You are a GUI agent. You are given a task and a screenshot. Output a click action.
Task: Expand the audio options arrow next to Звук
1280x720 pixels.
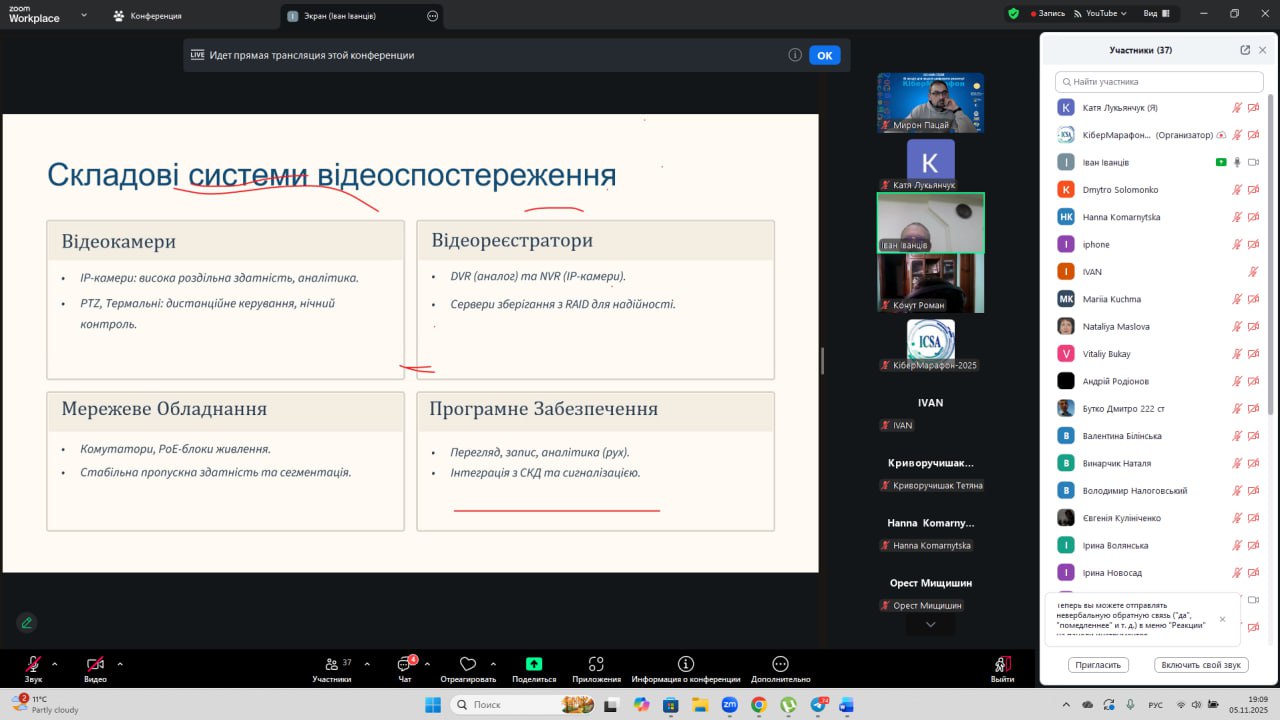[55, 663]
